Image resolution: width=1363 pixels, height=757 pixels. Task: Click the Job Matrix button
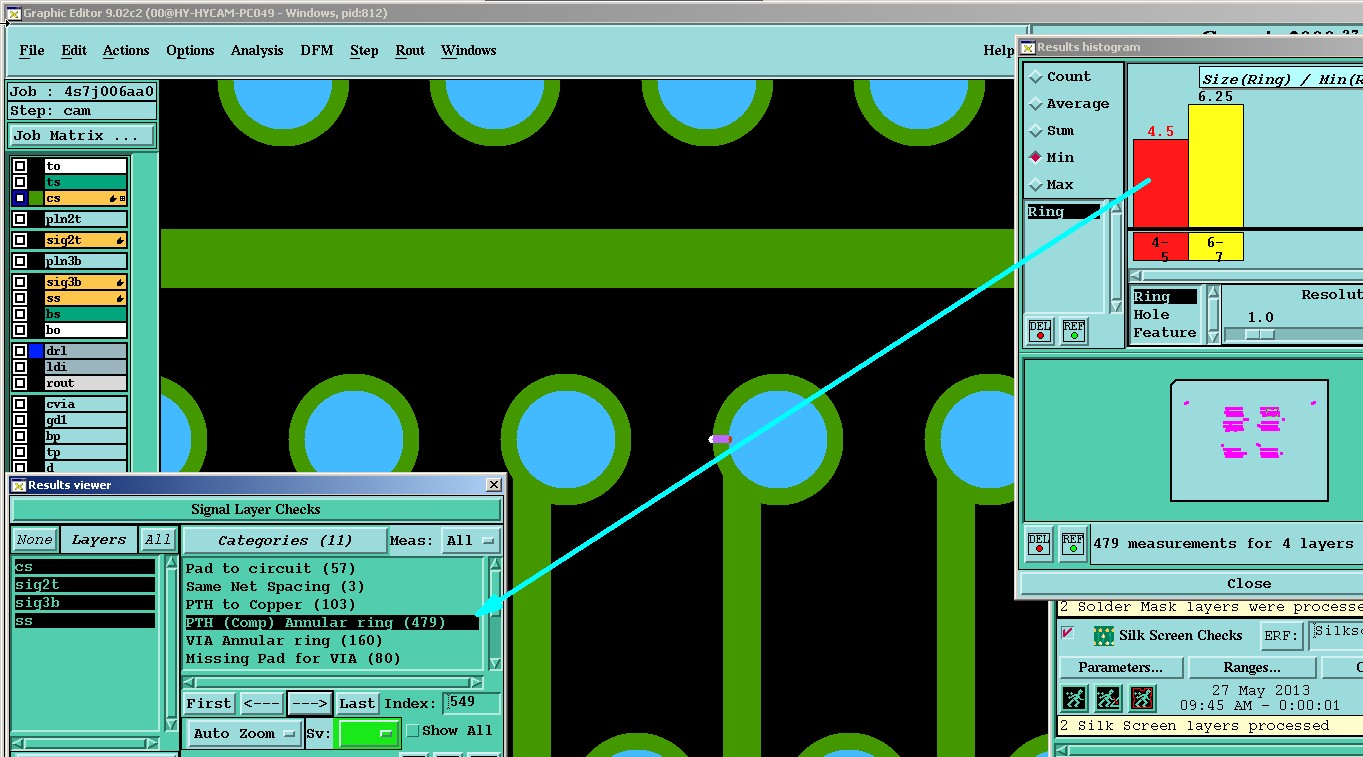(x=82, y=136)
